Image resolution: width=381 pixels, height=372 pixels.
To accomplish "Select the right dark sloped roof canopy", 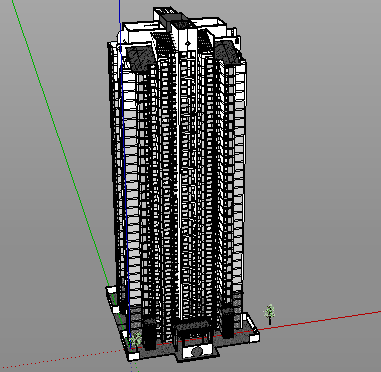I will (x=227, y=52).
